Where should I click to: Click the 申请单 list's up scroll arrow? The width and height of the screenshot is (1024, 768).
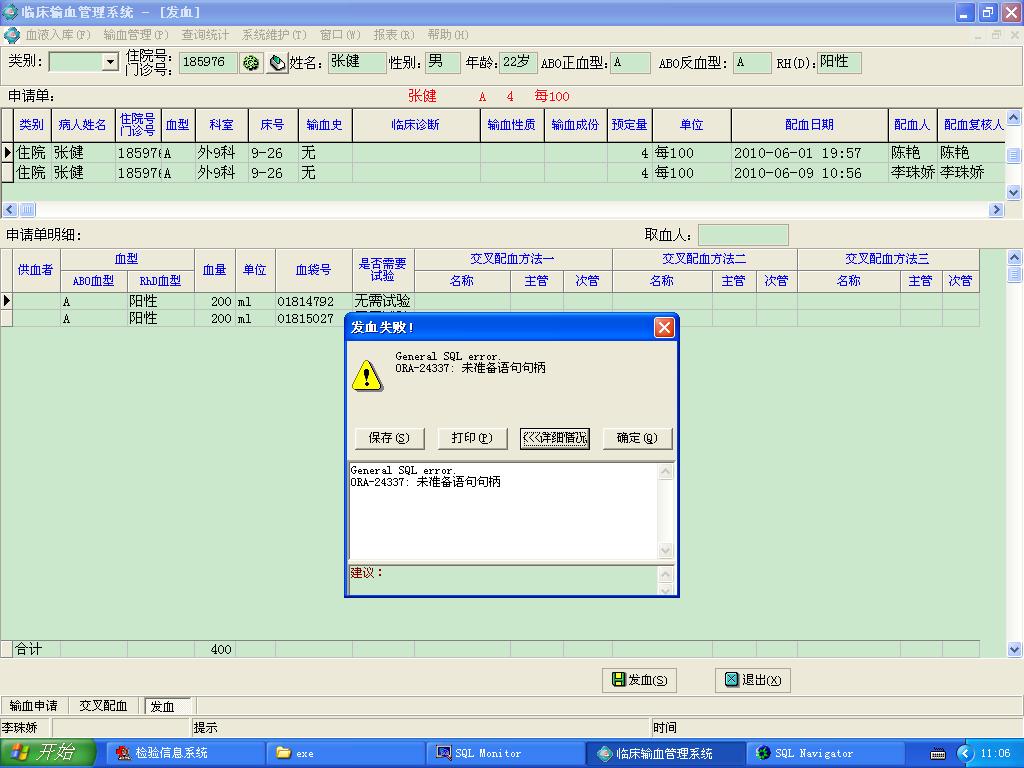click(1014, 118)
